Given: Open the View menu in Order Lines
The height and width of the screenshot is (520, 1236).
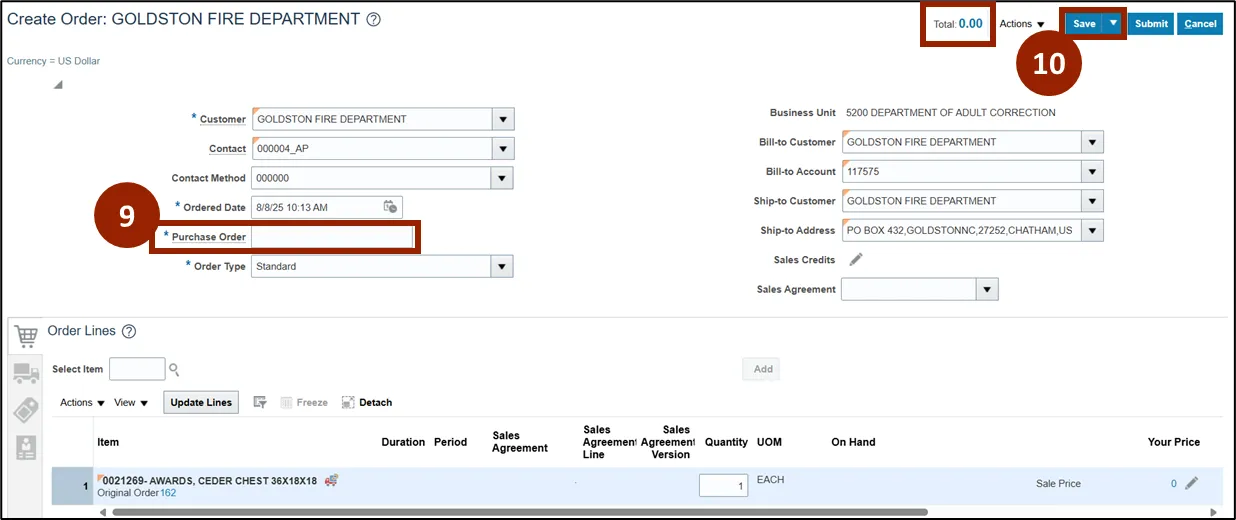Looking at the screenshot, I should (131, 403).
